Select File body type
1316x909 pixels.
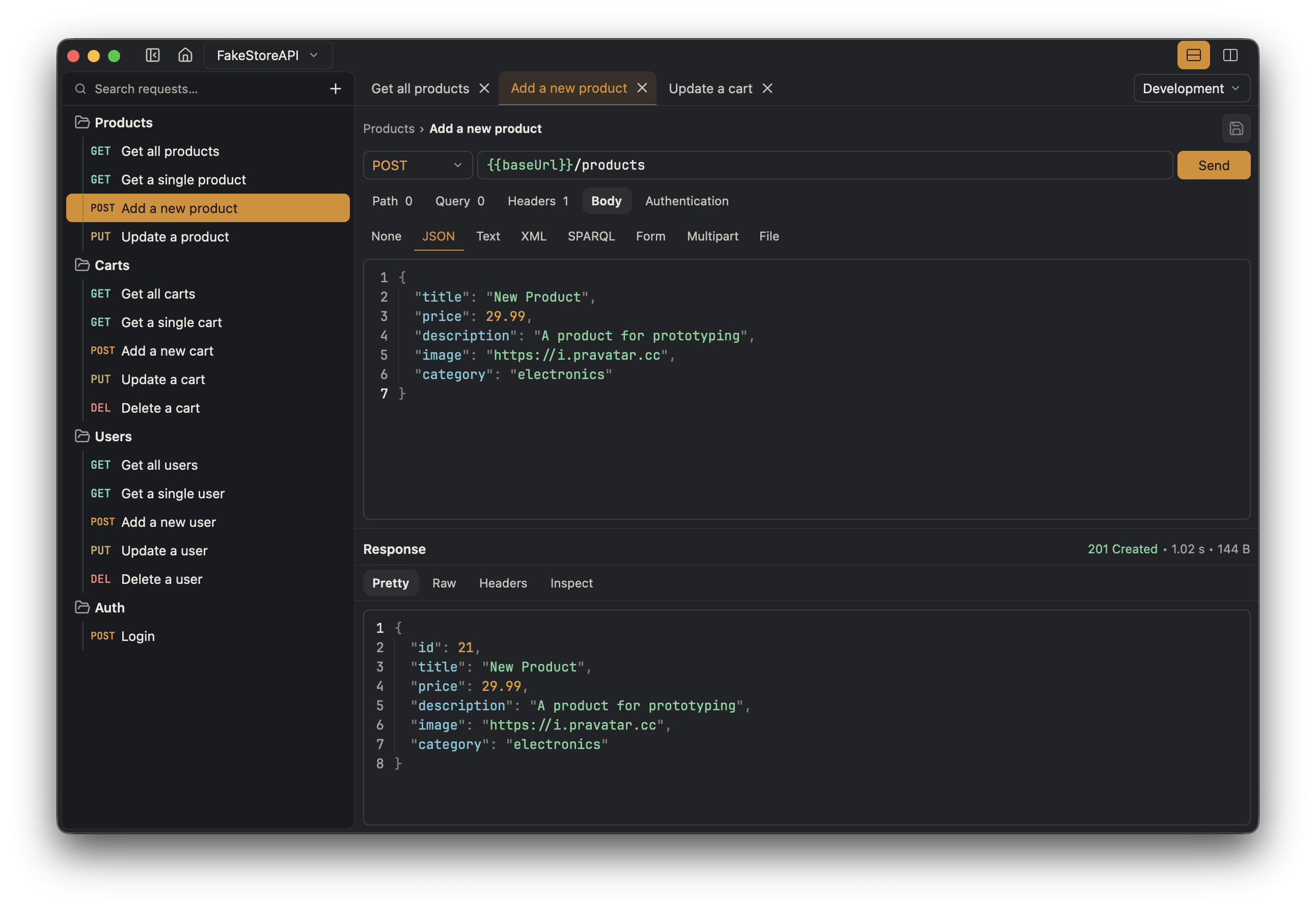(769, 236)
